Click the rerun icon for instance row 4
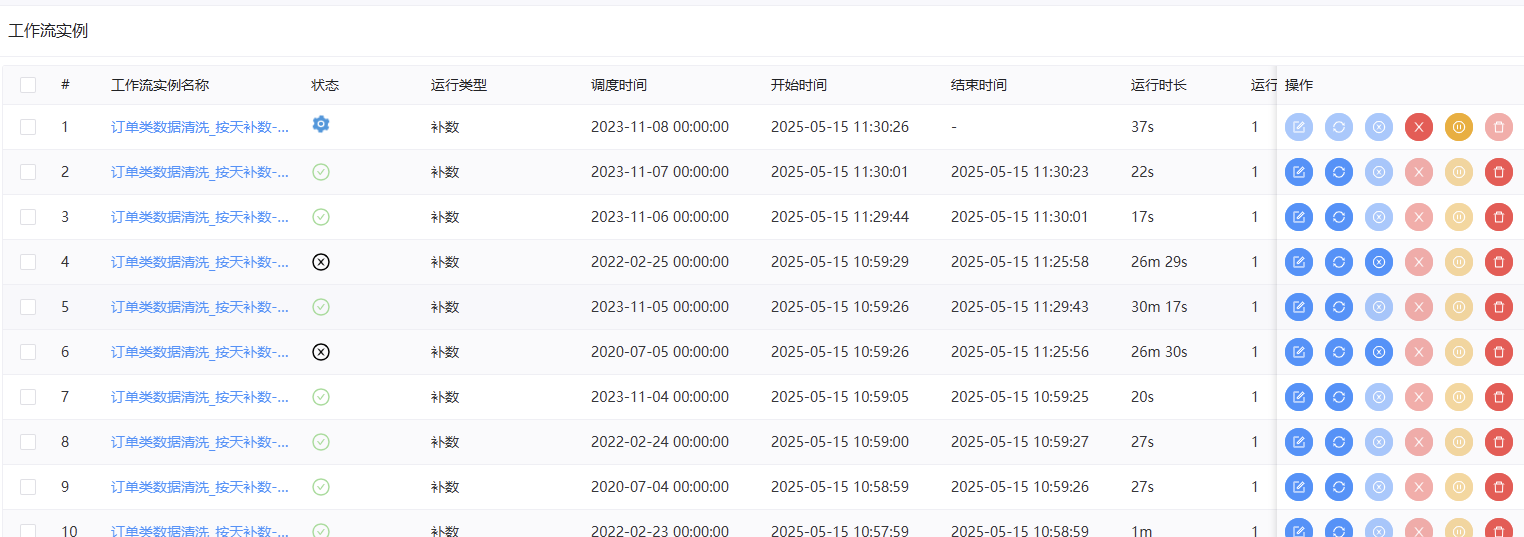The width and height of the screenshot is (1524, 537). [1338, 262]
